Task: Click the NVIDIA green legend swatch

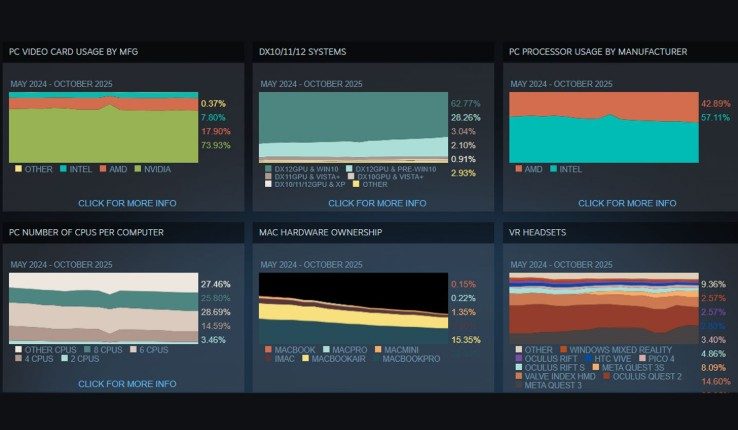Action: (137, 168)
